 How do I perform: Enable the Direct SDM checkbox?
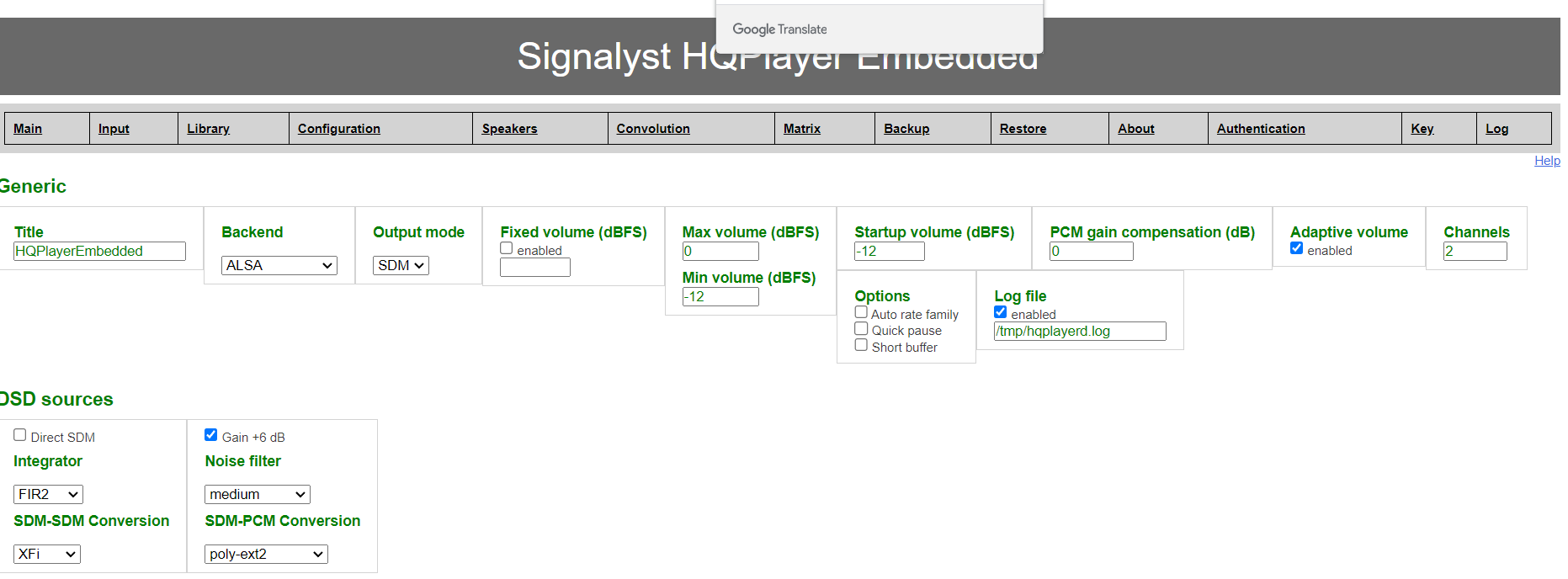click(x=20, y=435)
